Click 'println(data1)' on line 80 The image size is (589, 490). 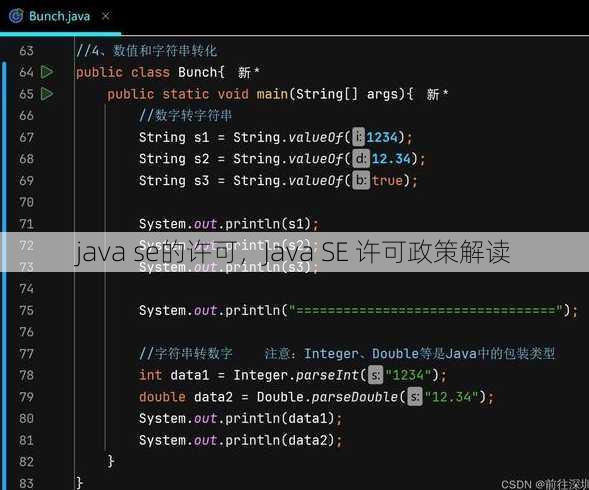point(279,418)
